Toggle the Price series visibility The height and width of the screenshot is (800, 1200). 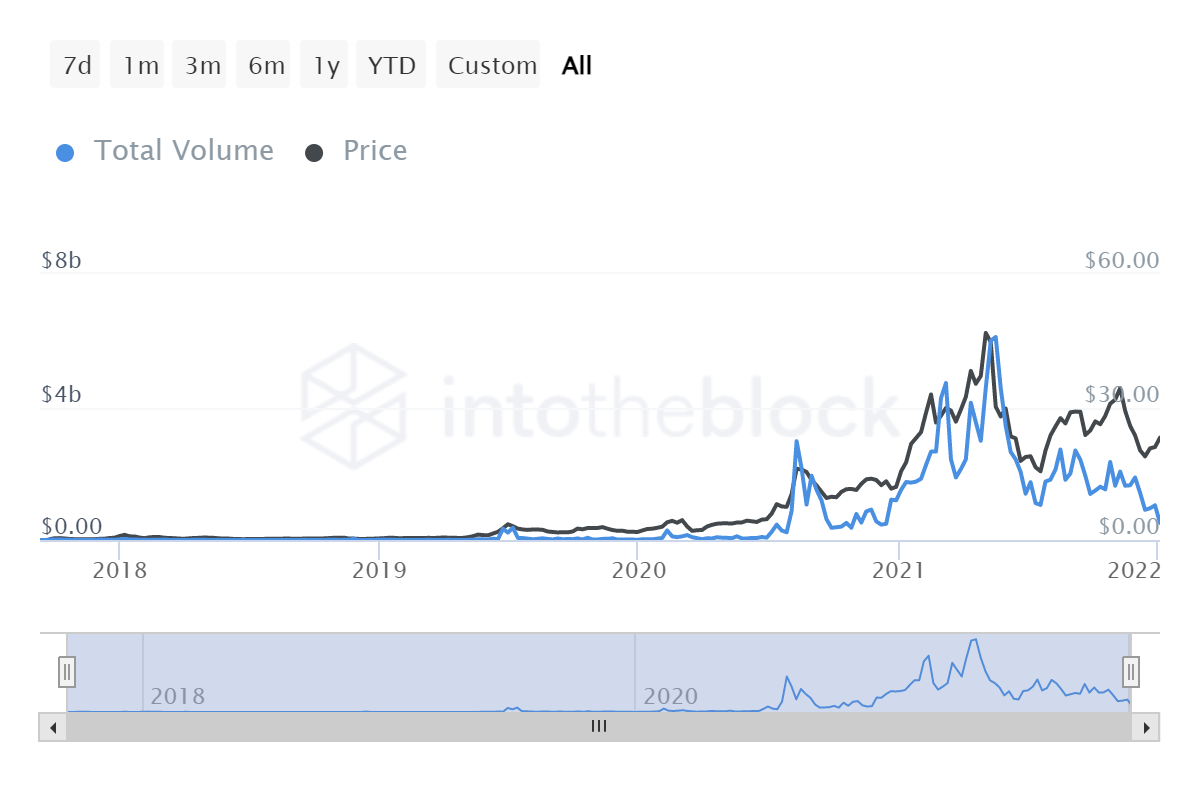click(375, 150)
